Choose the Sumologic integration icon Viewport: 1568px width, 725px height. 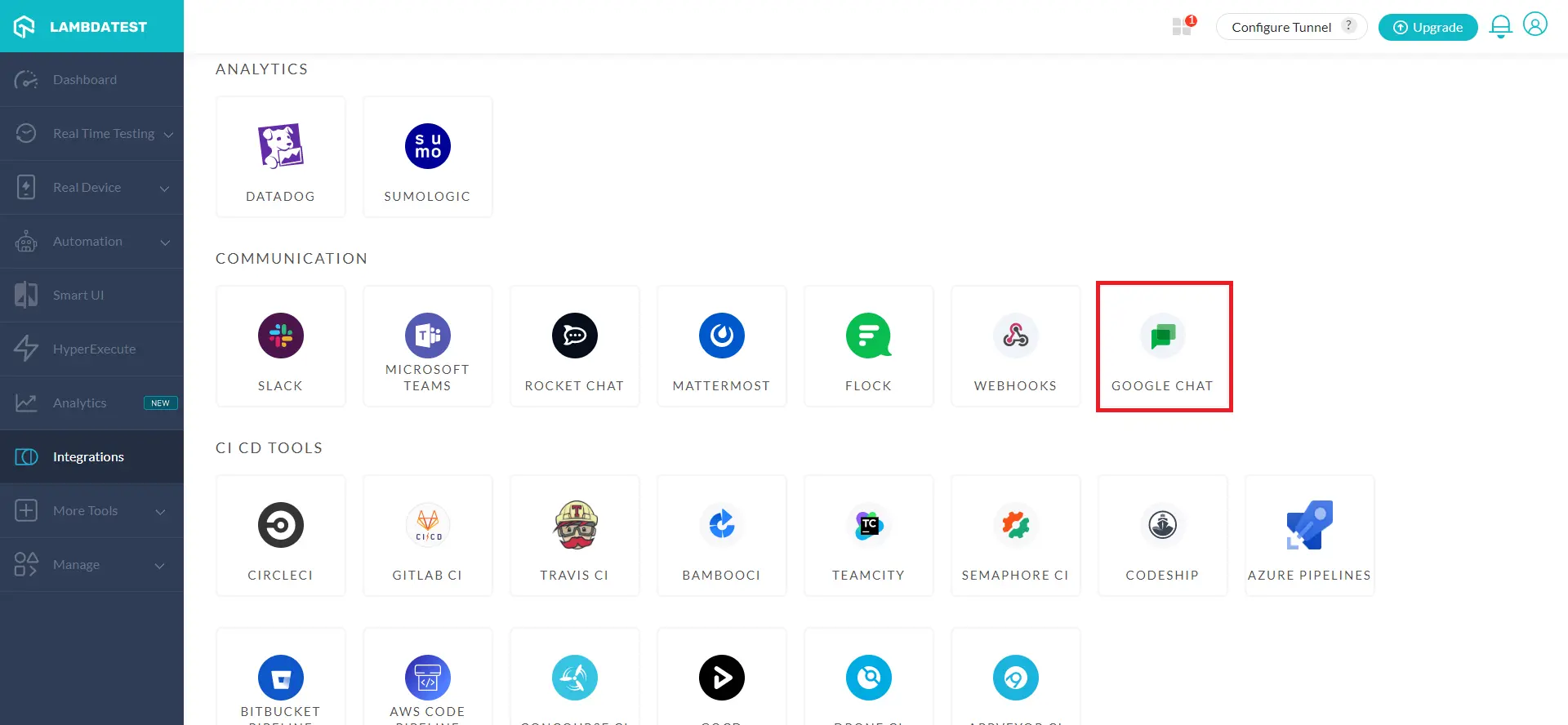[x=427, y=147]
